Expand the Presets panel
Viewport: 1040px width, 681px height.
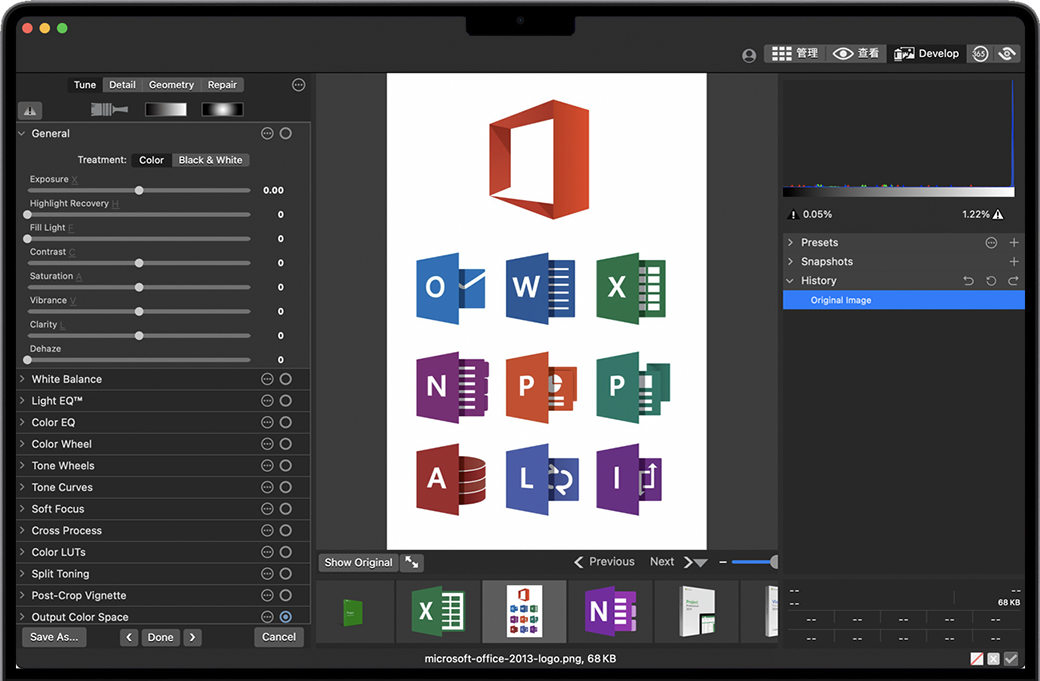[790, 243]
